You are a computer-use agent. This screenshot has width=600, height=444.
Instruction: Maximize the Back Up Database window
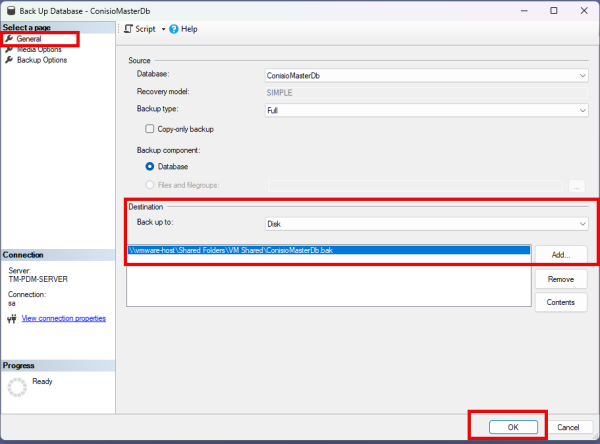click(554, 11)
